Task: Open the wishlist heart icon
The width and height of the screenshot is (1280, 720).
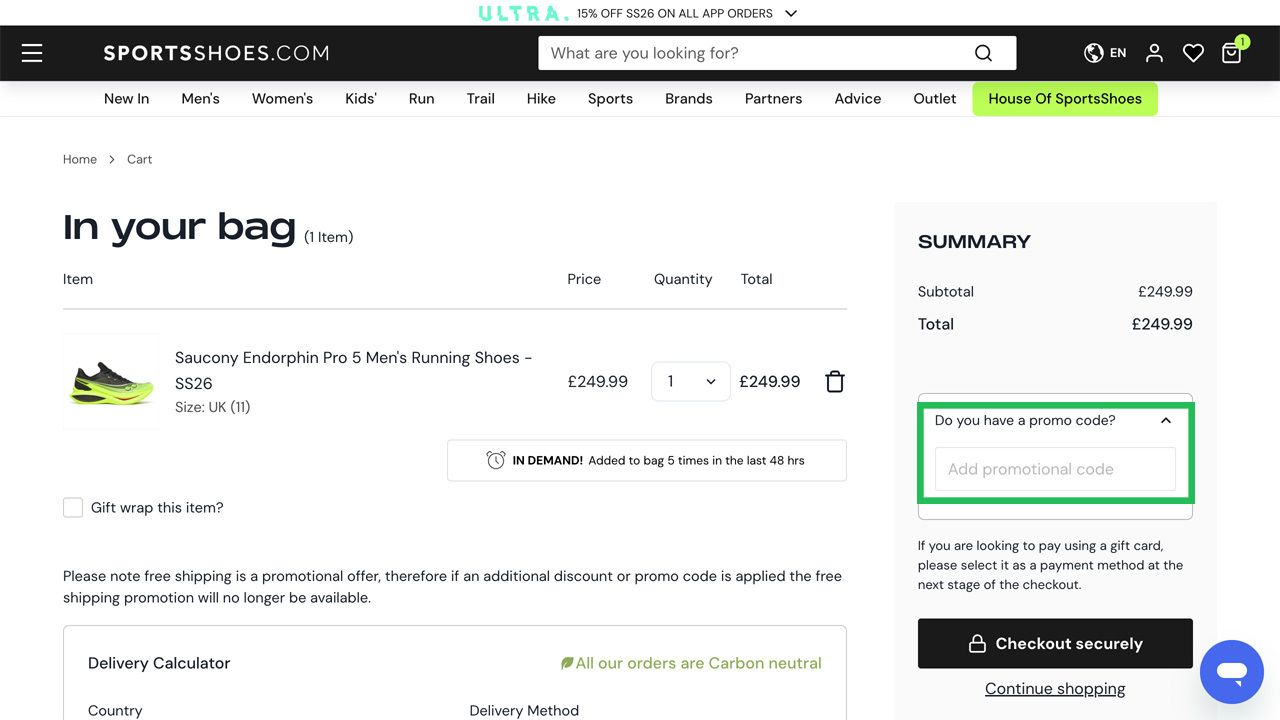Action: click(1193, 52)
